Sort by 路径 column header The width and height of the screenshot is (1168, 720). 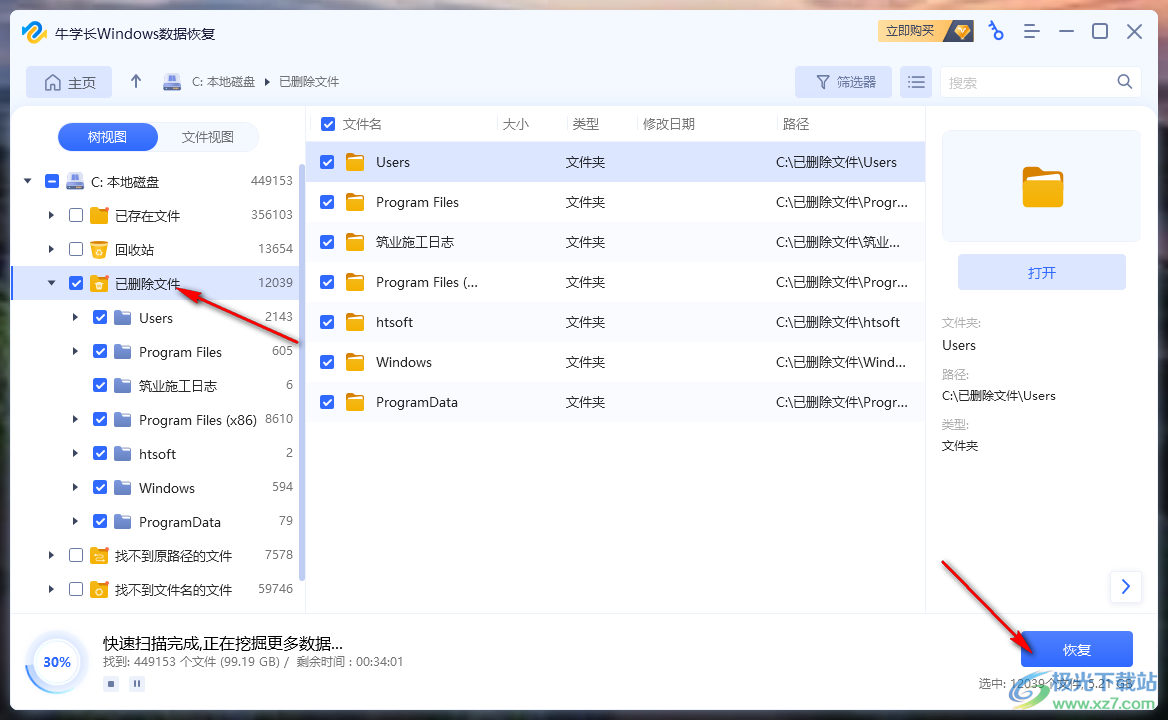[x=796, y=124]
